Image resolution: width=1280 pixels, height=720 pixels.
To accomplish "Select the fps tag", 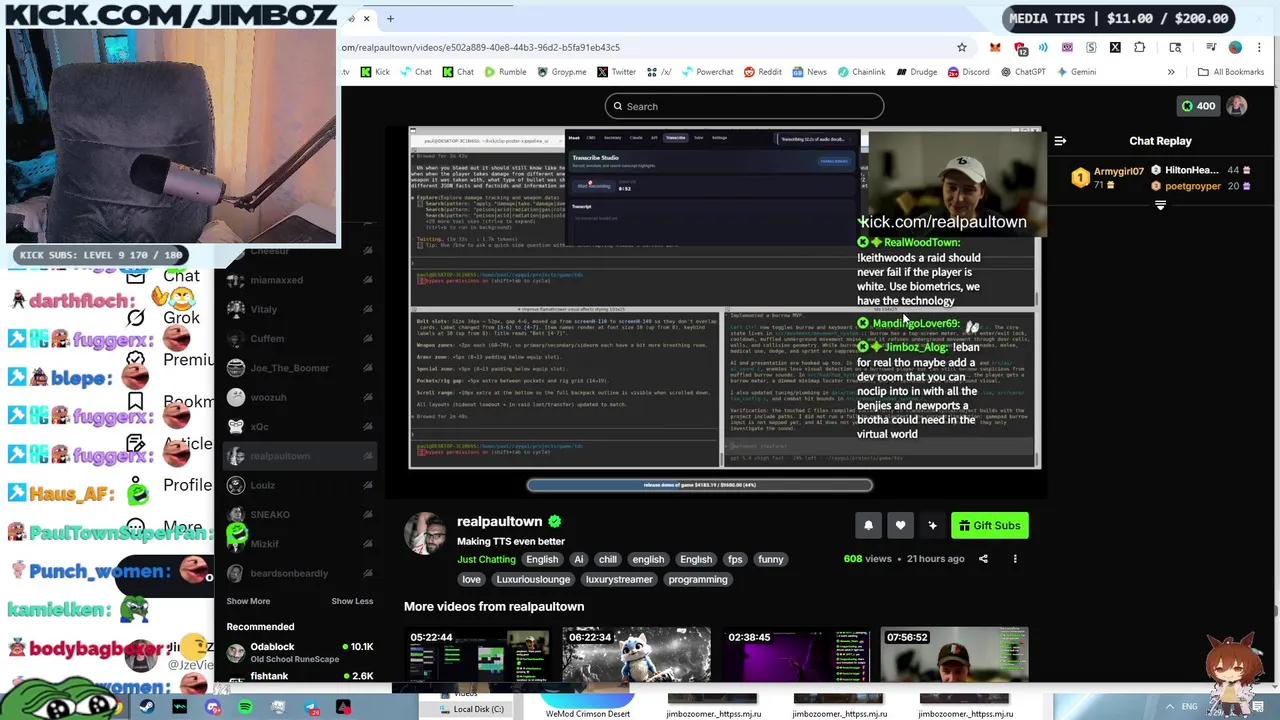I will [735, 559].
